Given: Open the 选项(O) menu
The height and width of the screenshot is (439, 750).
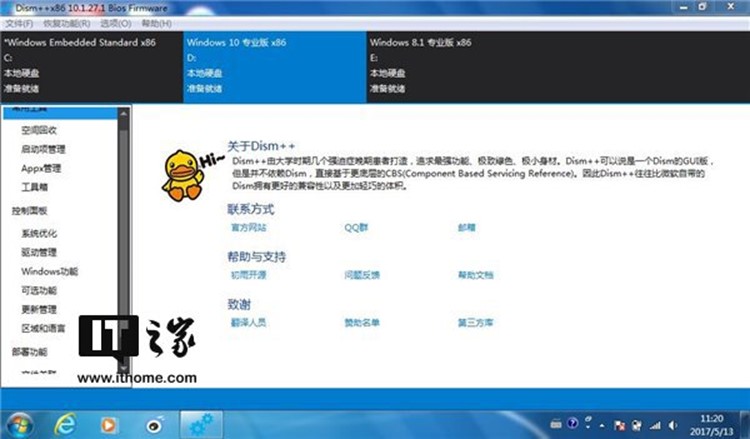Looking at the screenshot, I should [116, 22].
